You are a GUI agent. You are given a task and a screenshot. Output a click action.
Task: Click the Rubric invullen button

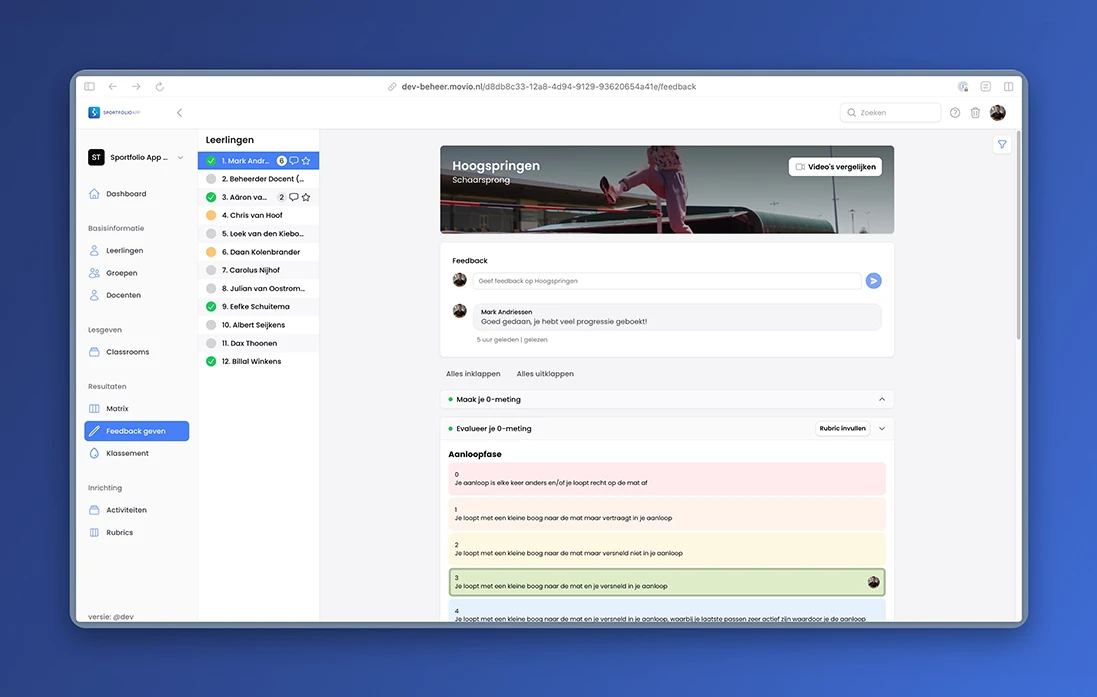(842, 428)
